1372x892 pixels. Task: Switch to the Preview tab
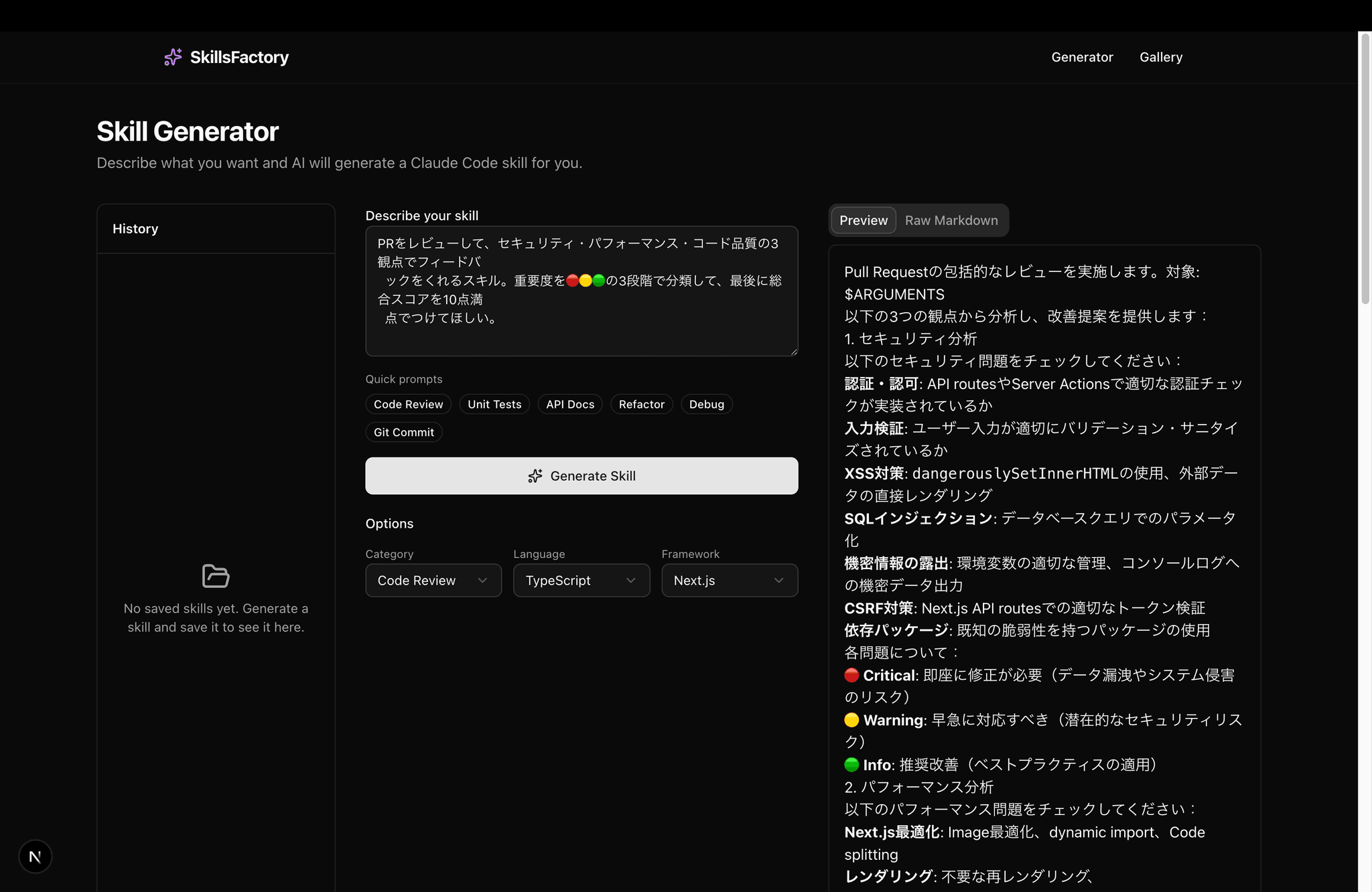pos(863,220)
